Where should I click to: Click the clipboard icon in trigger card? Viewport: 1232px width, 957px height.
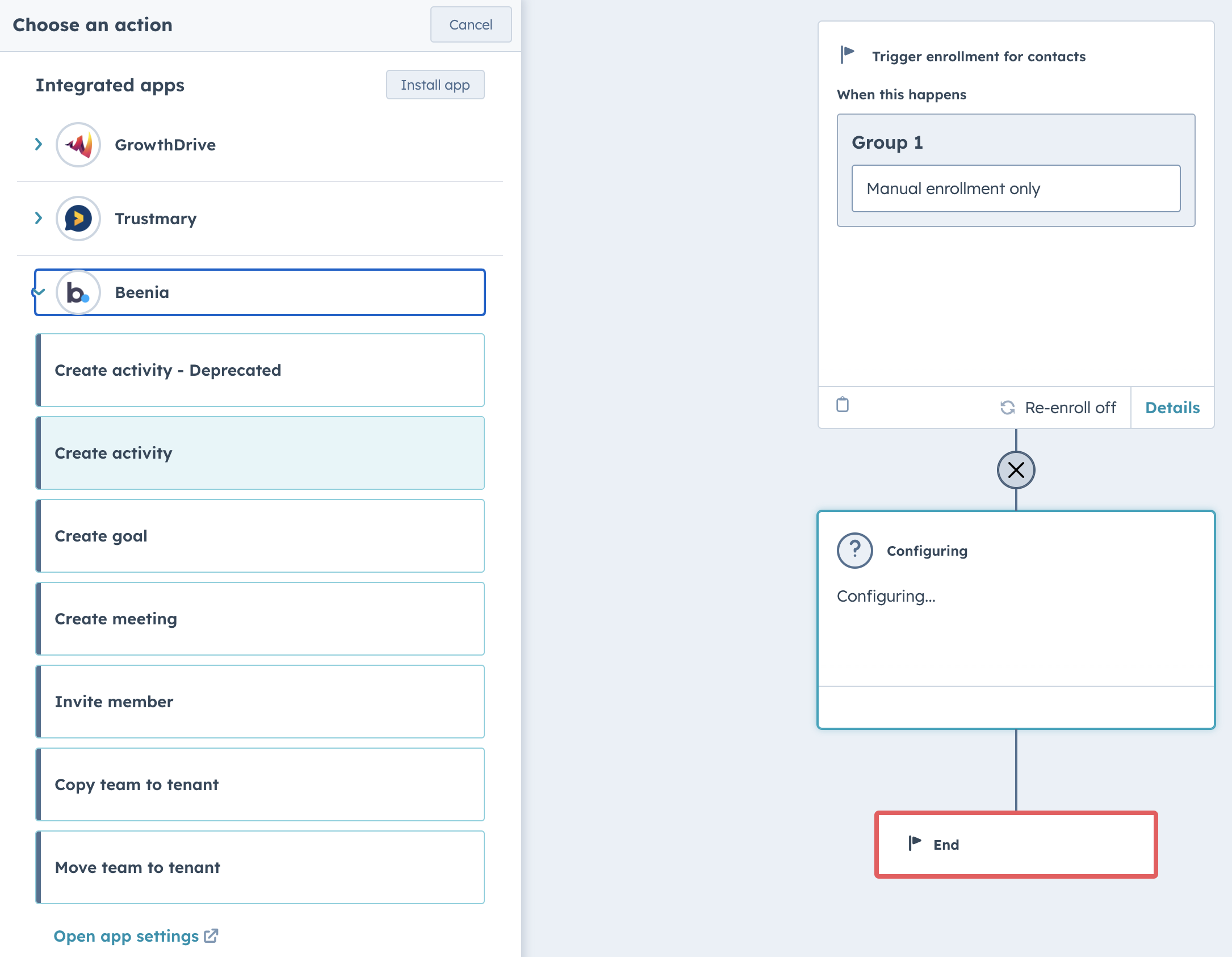[843, 405]
